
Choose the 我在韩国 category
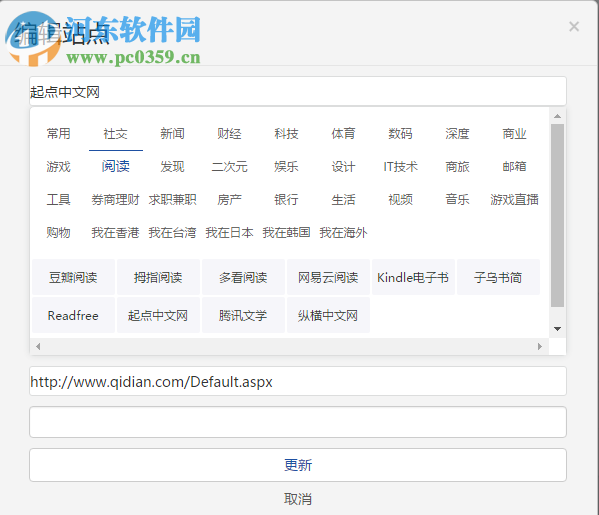tap(286, 232)
